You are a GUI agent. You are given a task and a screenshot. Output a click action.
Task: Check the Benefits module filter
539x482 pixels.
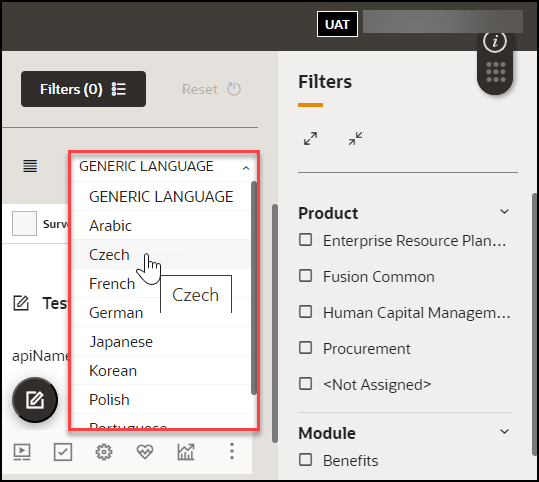[x=306, y=460]
